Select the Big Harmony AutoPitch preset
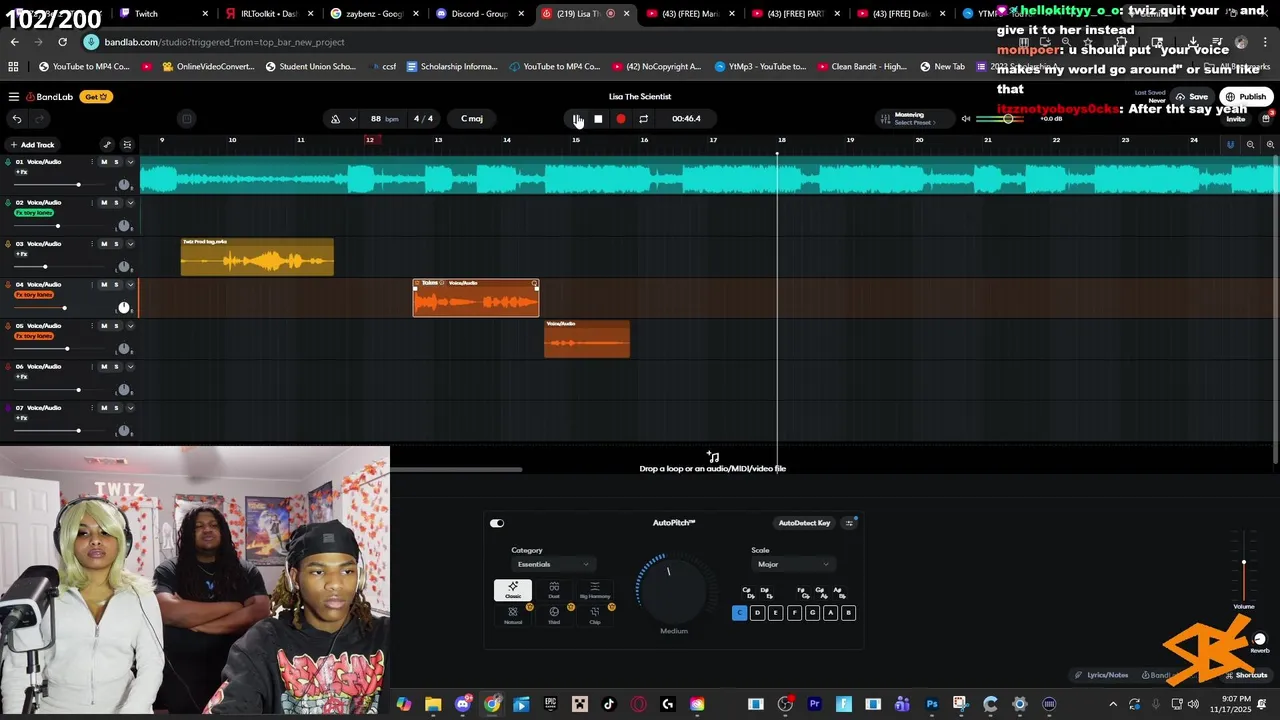The image size is (1280, 720). coord(595,590)
